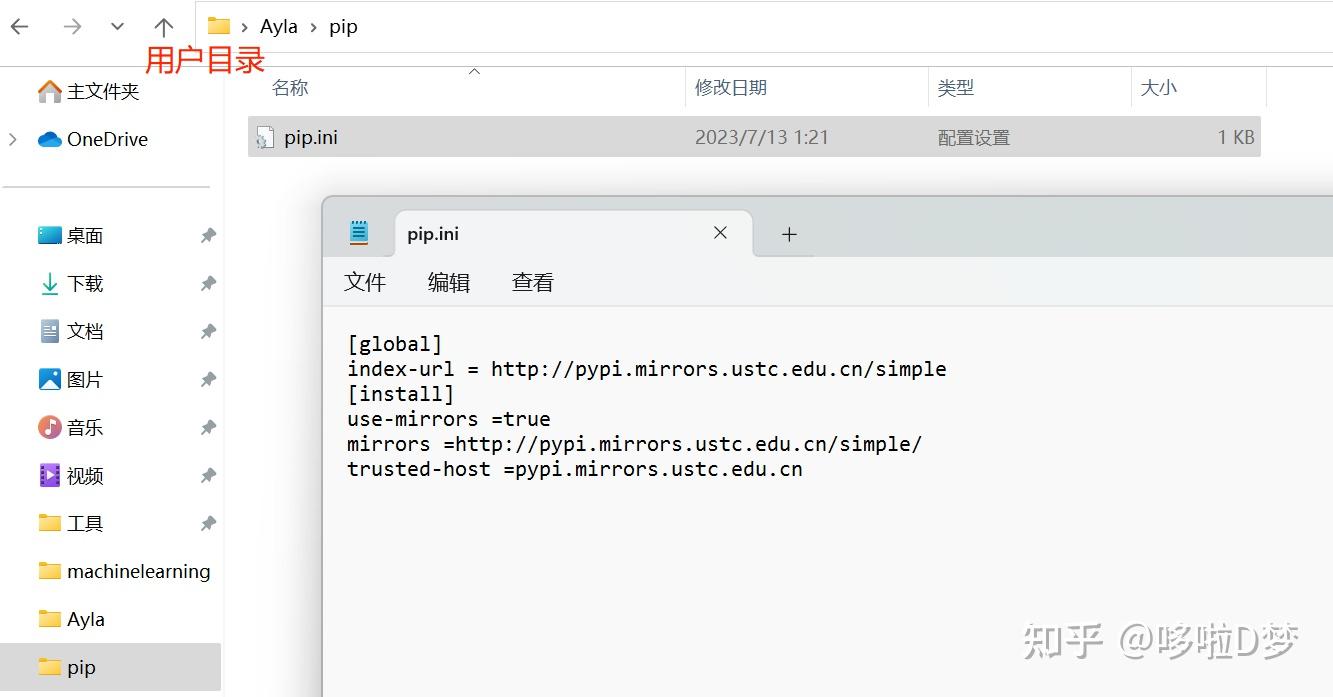Click the Notepad icon on the pip.ini tab
Viewport: 1333px width, 697px height.
point(360,232)
